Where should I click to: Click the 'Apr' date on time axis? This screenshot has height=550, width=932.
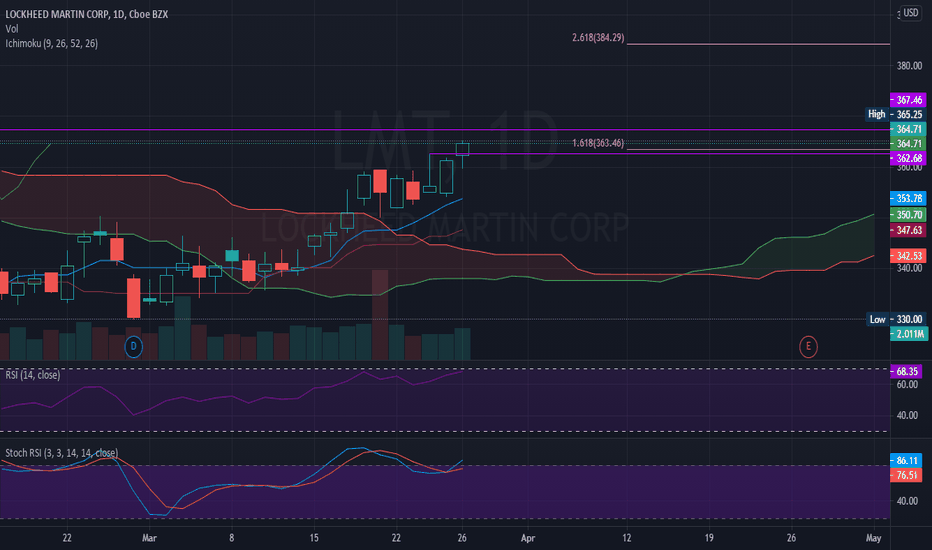528,538
